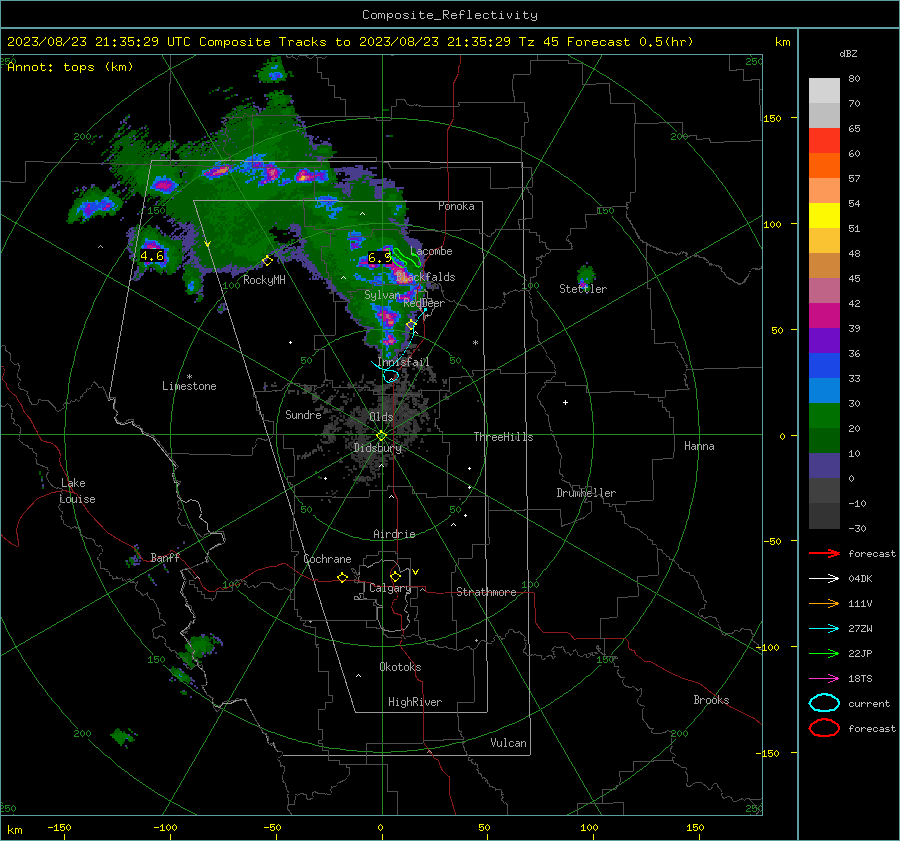Click the Banff city label
The height and width of the screenshot is (841, 900).
(x=165, y=557)
